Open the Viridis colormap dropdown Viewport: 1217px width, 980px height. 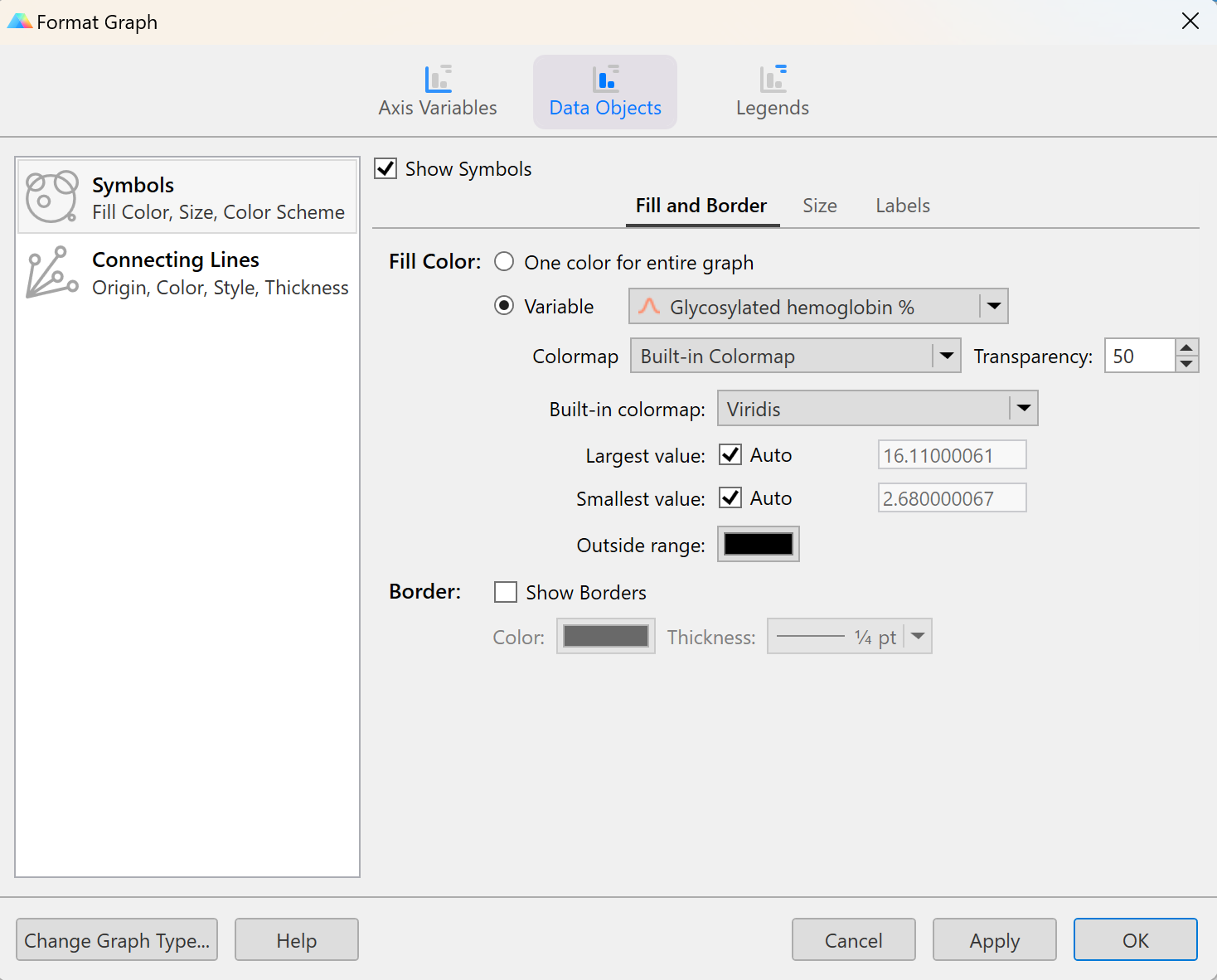pos(1023,408)
